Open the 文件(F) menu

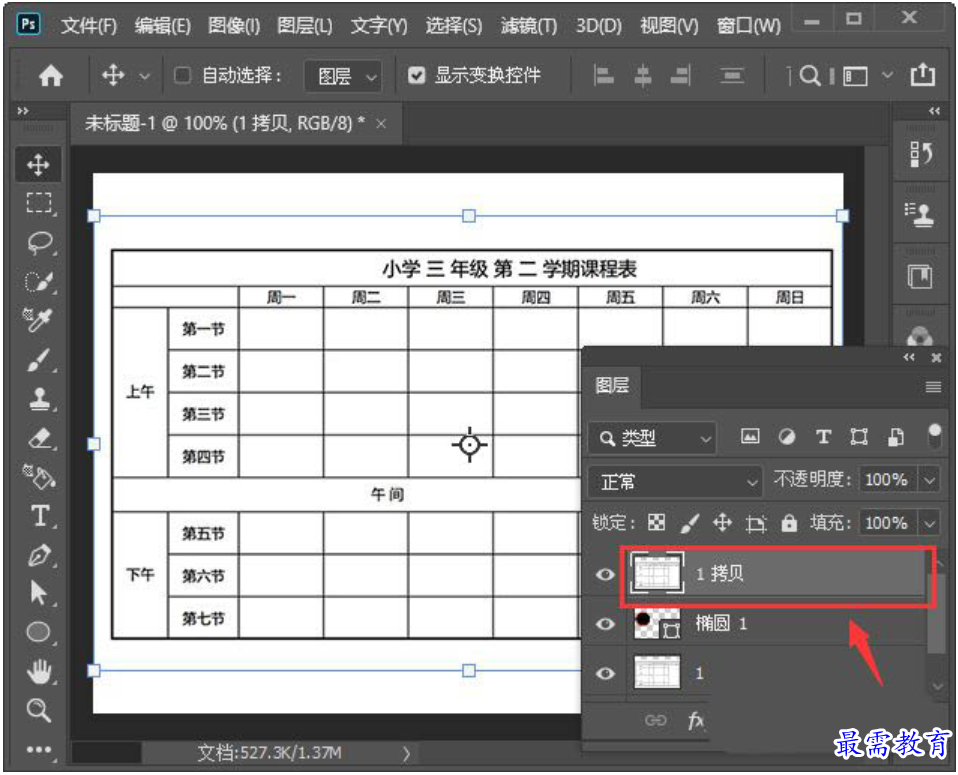pos(89,26)
